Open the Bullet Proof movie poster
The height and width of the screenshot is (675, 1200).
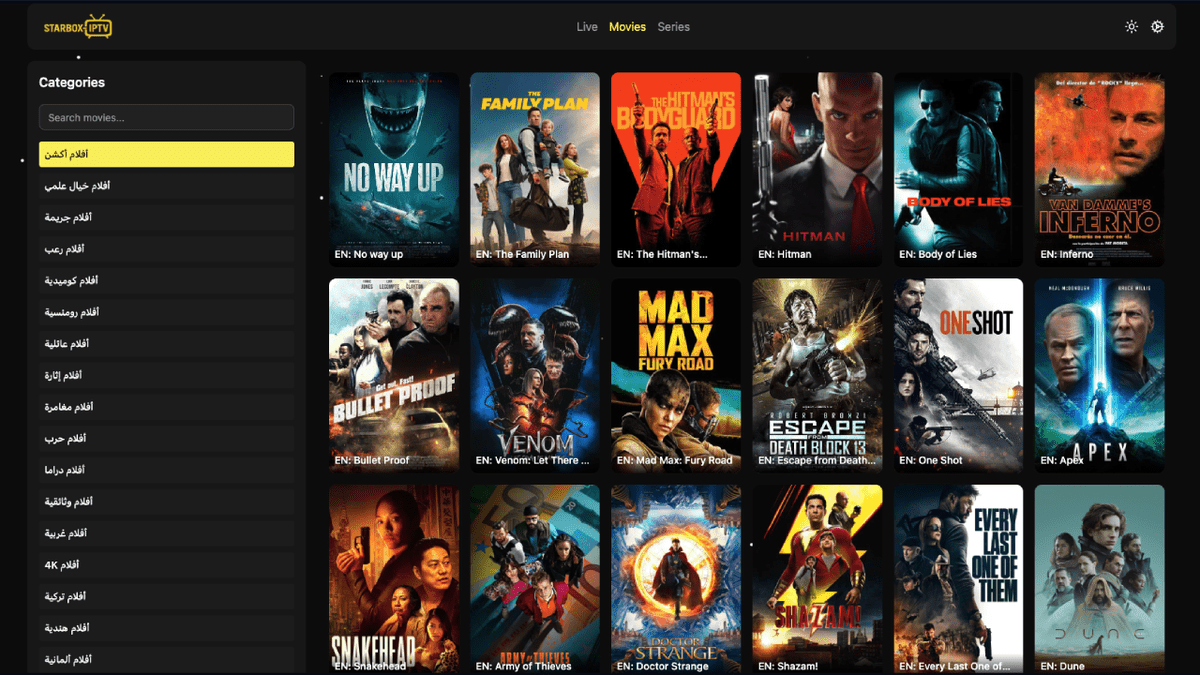click(x=394, y=375)
